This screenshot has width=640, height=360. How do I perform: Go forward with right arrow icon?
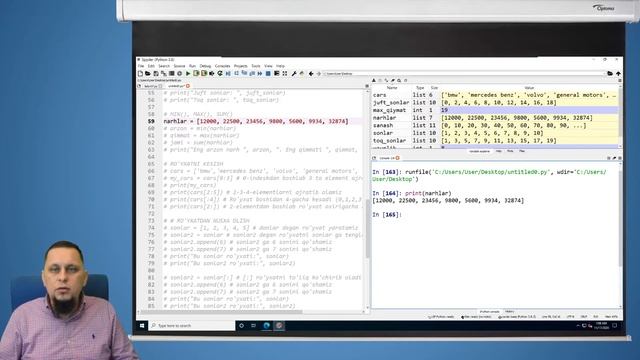click(x=319, y=73)
